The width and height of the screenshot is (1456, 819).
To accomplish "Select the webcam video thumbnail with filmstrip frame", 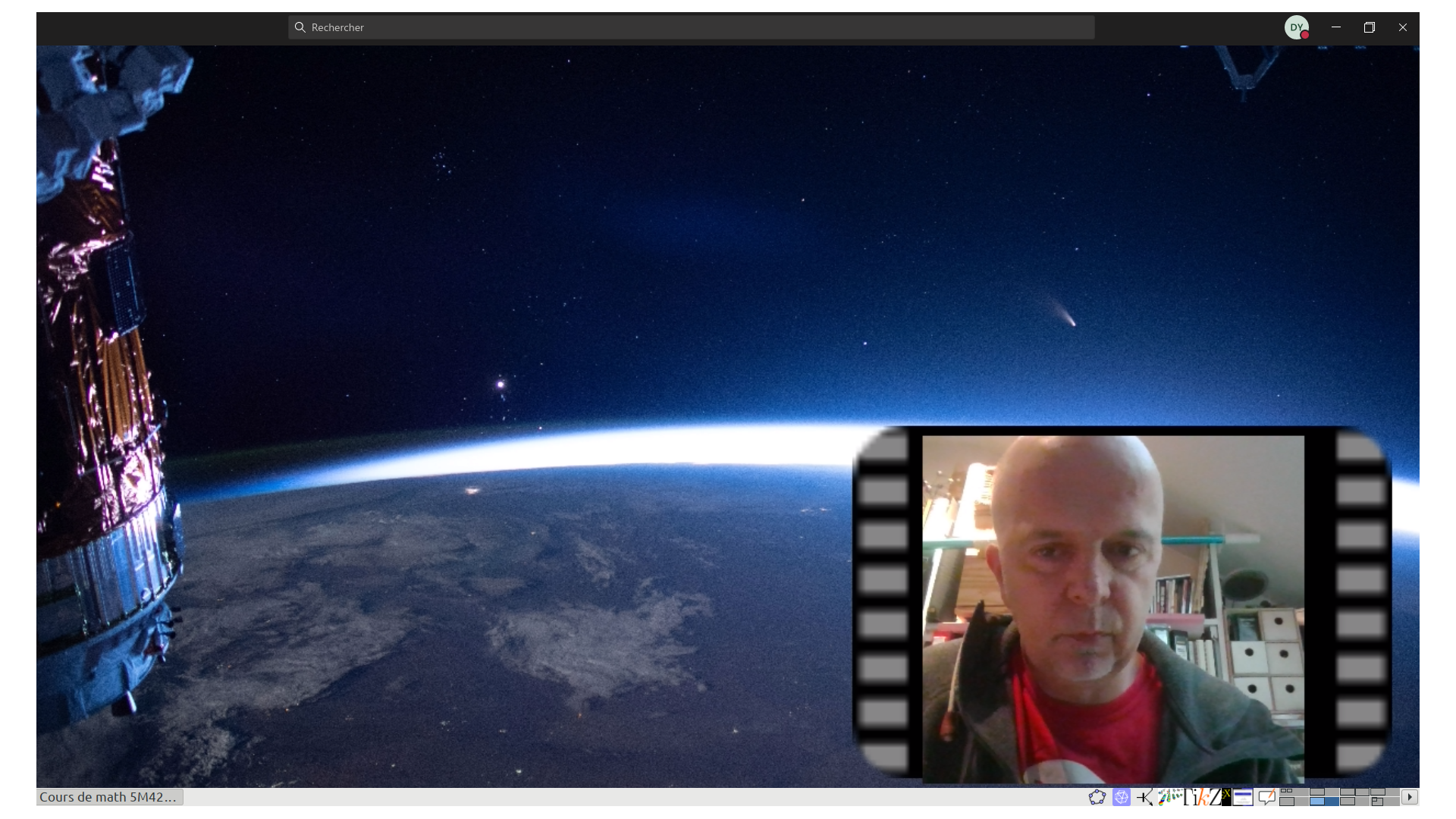I will click(1122, 604).
